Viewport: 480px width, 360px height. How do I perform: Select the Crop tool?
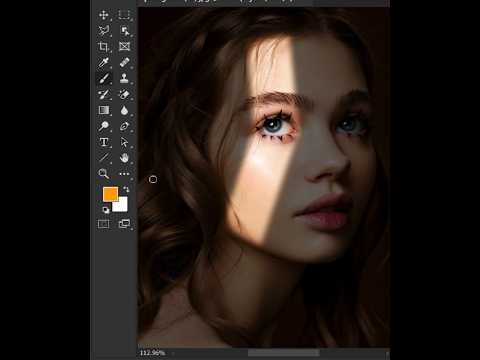(x=103, y=46)
